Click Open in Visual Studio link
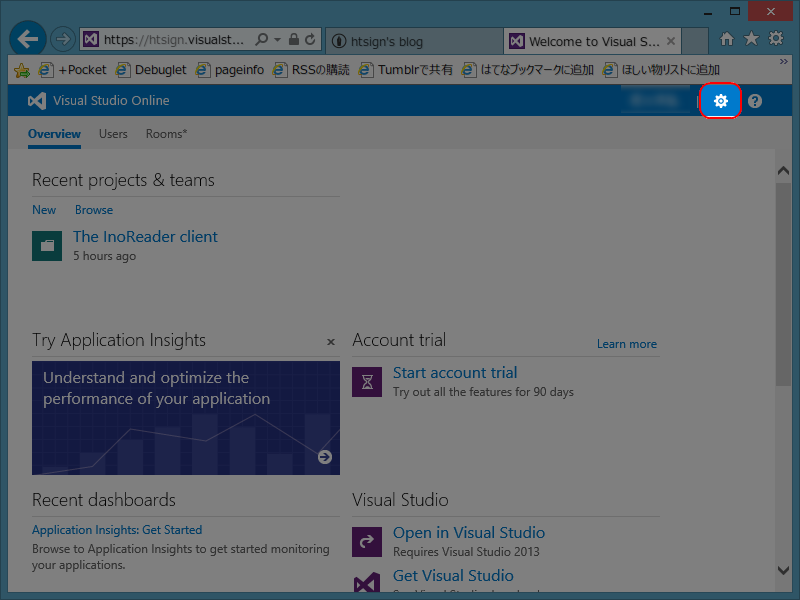800x600 pixels. pyautogui.click(x=468, y=533)
